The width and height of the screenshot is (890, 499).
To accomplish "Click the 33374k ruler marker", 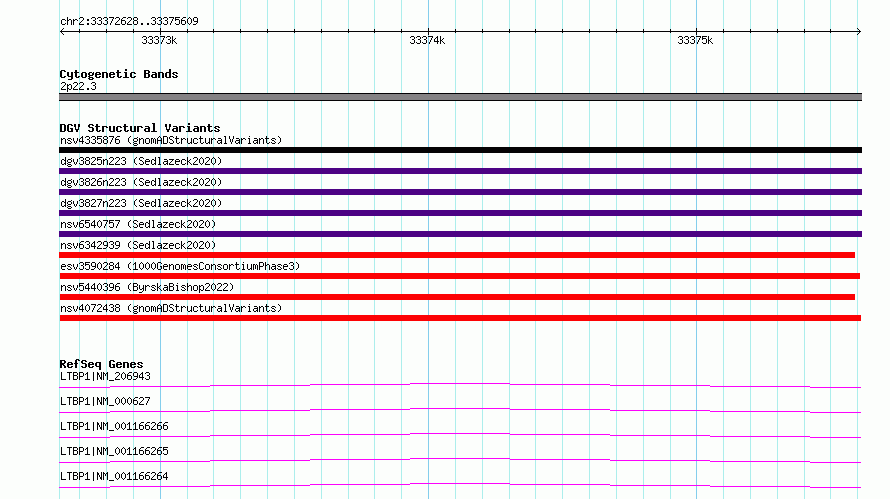I will click(427, 40).
